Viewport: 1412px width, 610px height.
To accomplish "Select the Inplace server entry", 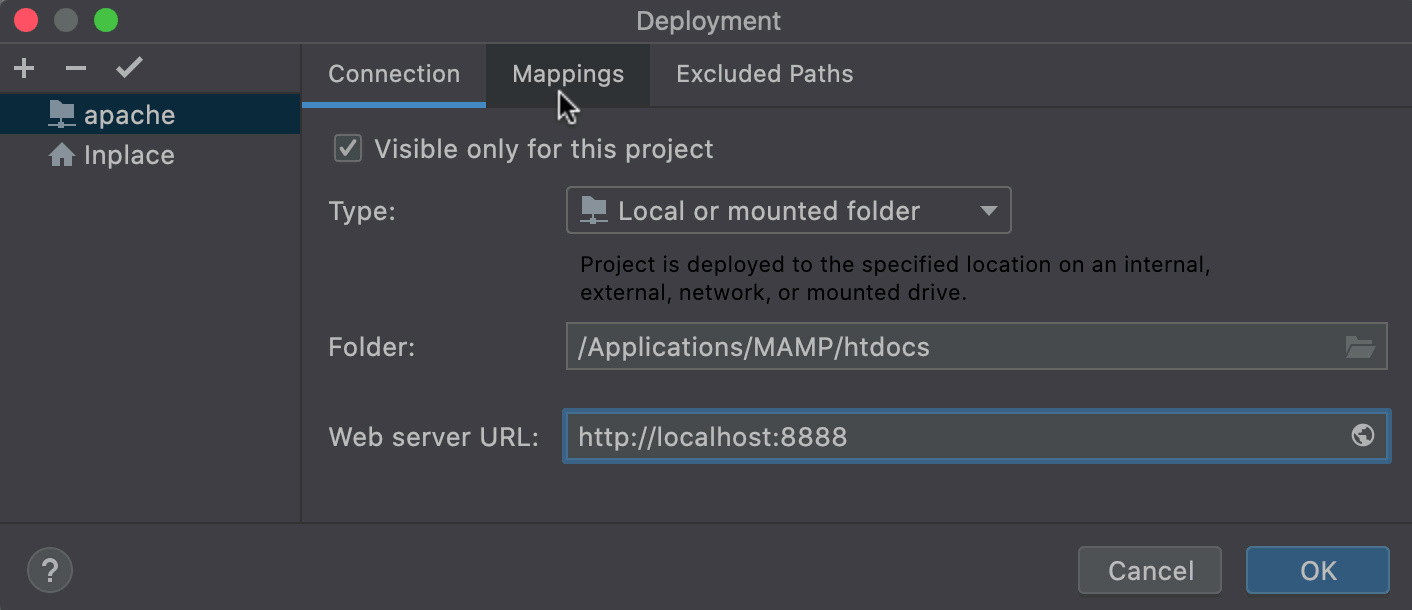I will pos(150,155).
